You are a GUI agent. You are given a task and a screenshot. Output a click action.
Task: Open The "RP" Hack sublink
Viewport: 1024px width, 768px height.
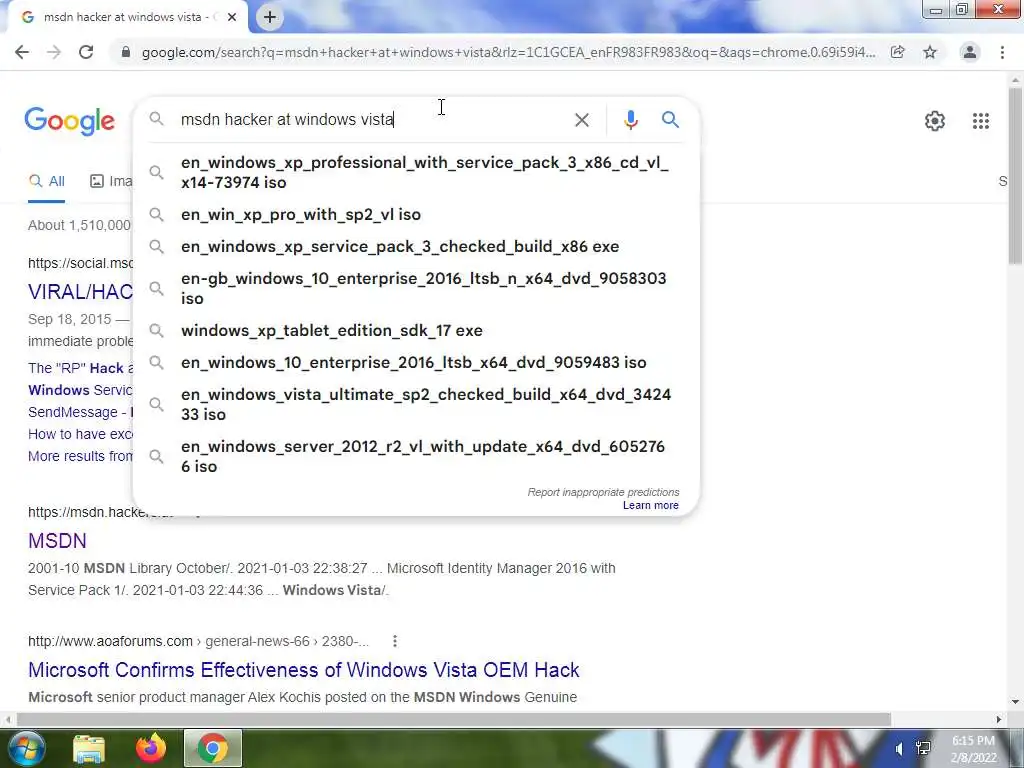pos(80,368)
